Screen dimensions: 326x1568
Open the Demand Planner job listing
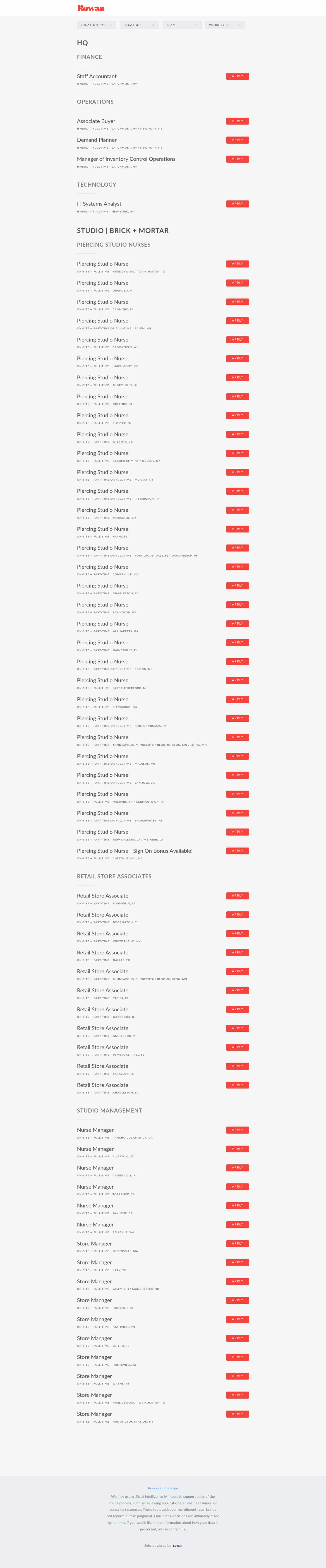[97, 140]
